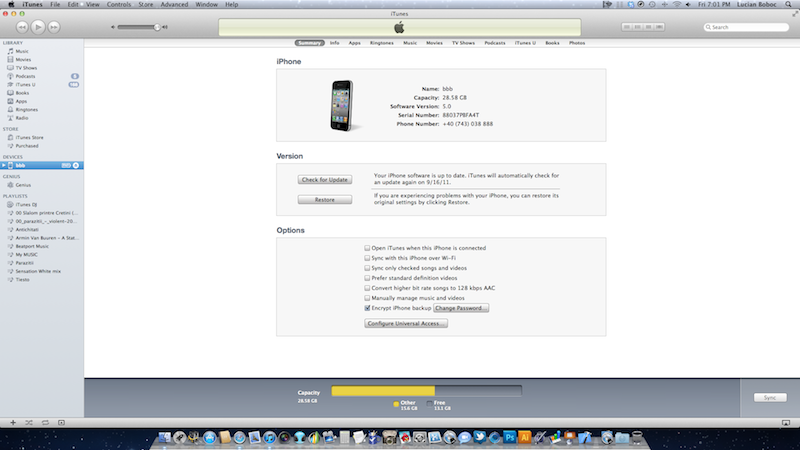Toggle shuffle at the sidebar bottom

(x=29, y=422)
